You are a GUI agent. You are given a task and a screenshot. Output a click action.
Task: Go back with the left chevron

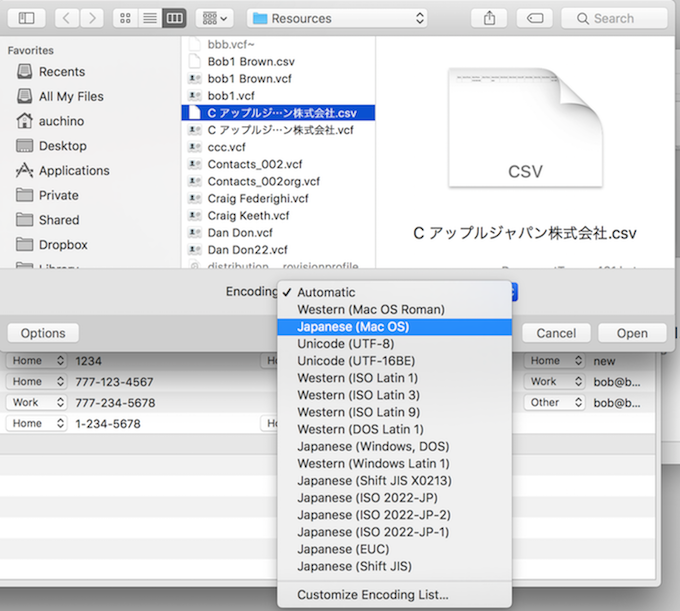click(67, 18)
